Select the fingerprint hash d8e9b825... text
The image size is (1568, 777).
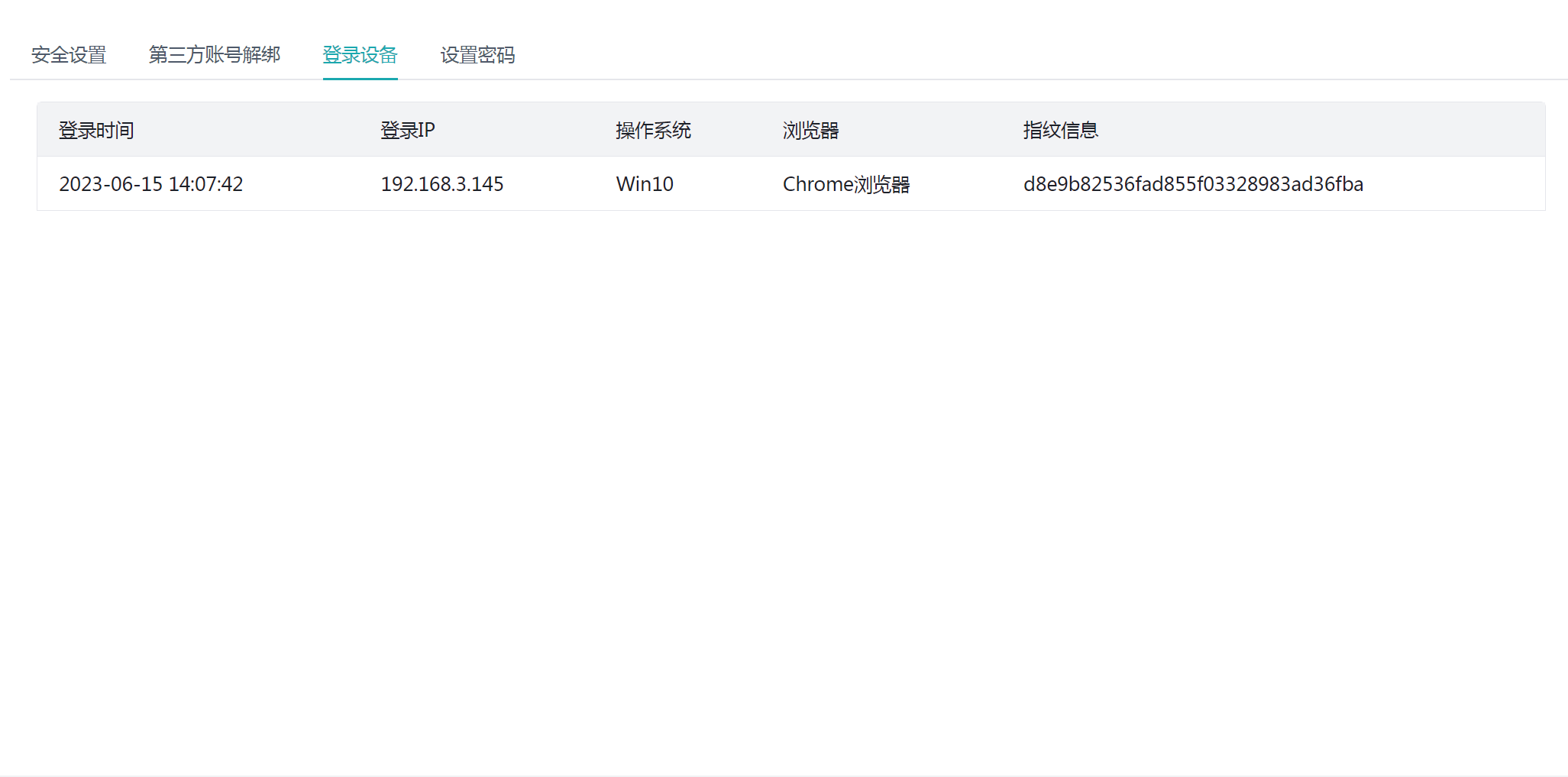pos(1192,184)
